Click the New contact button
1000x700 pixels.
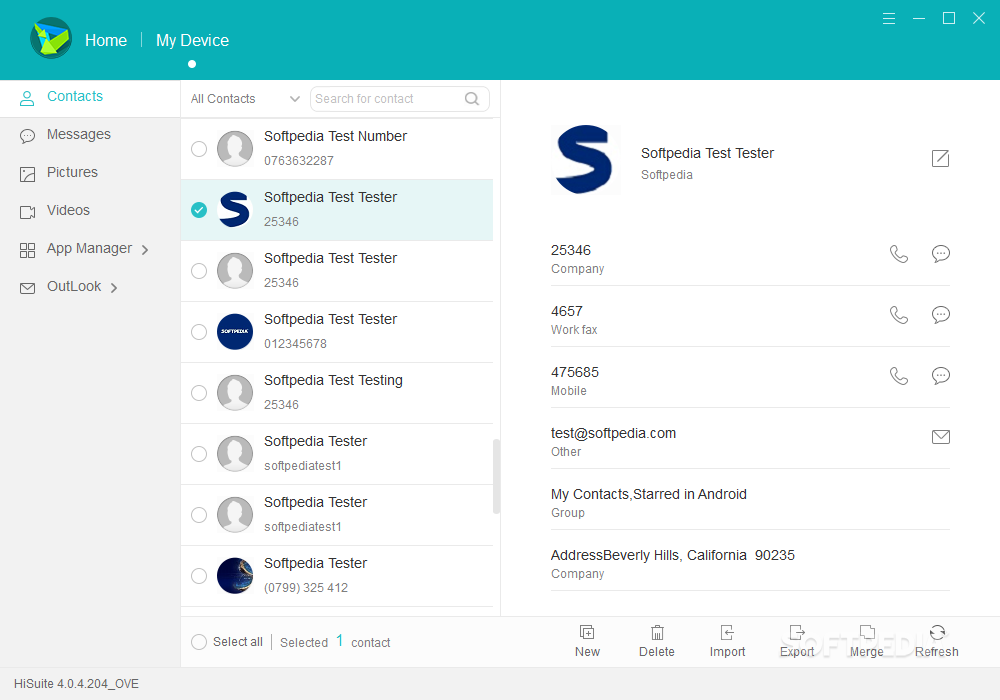pos(587,641)
